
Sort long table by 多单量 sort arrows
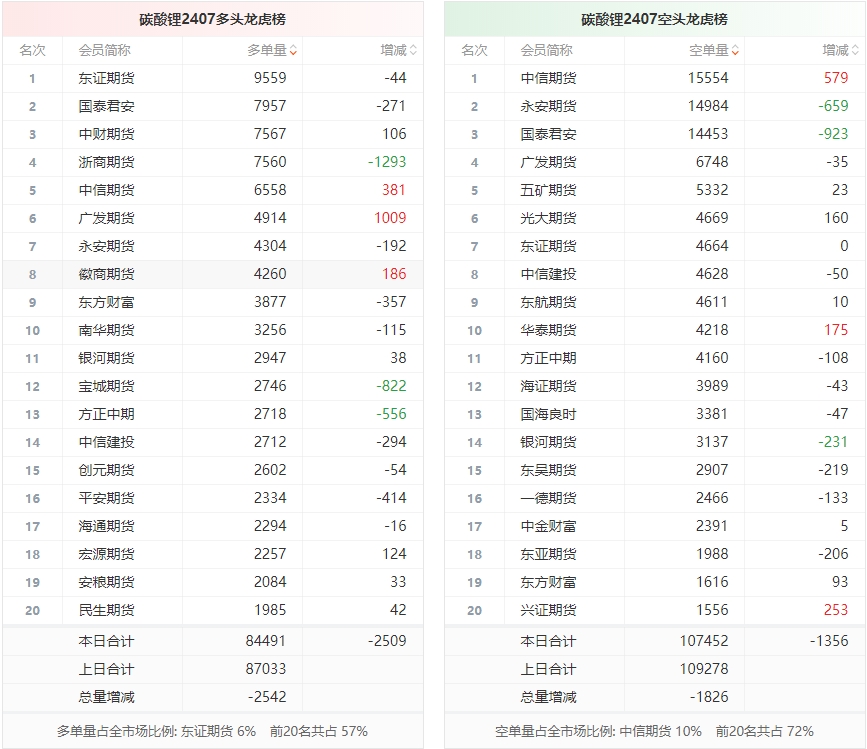tap(293, 51)
